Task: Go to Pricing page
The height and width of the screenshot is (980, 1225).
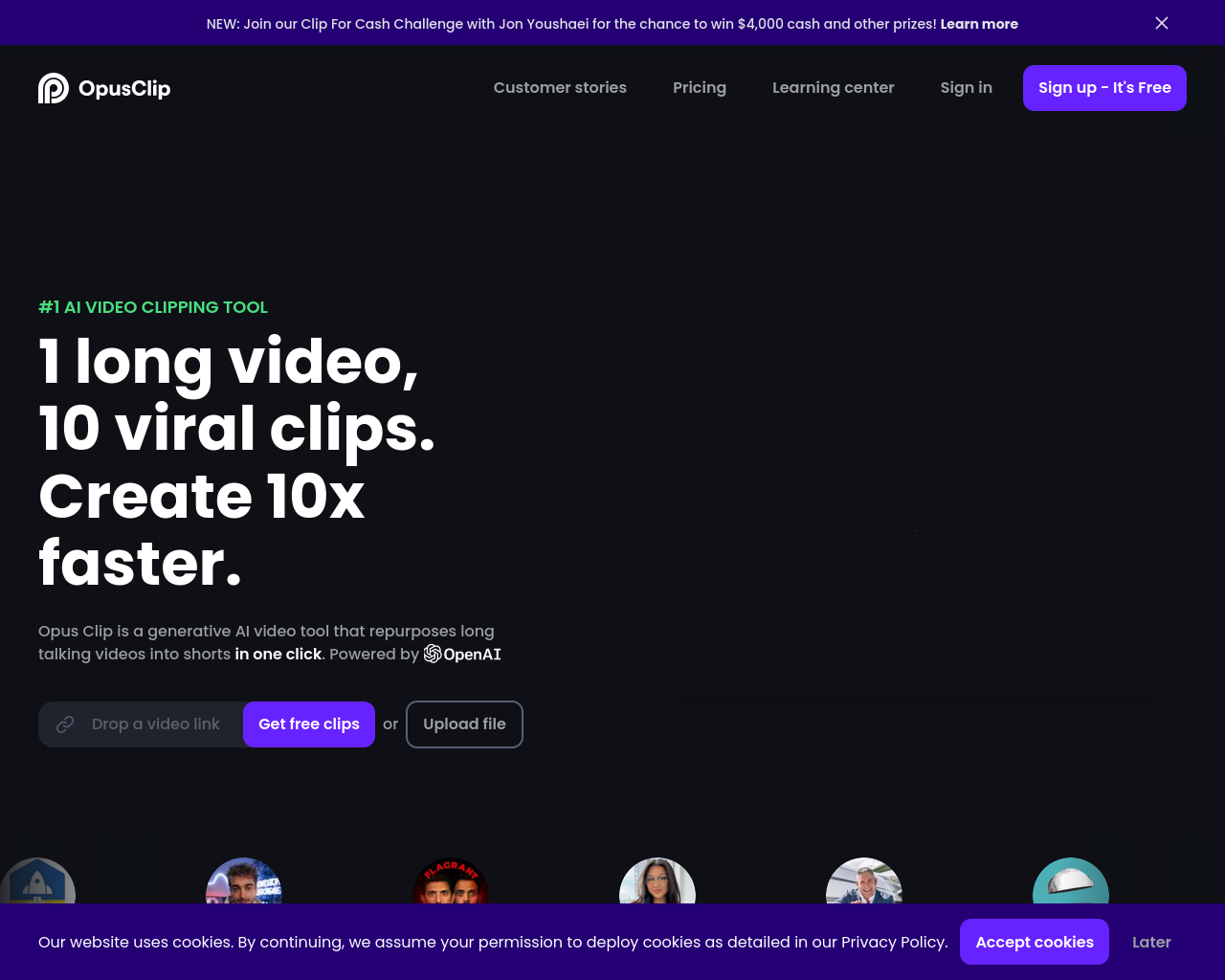Action: click(x=700, y=87)
